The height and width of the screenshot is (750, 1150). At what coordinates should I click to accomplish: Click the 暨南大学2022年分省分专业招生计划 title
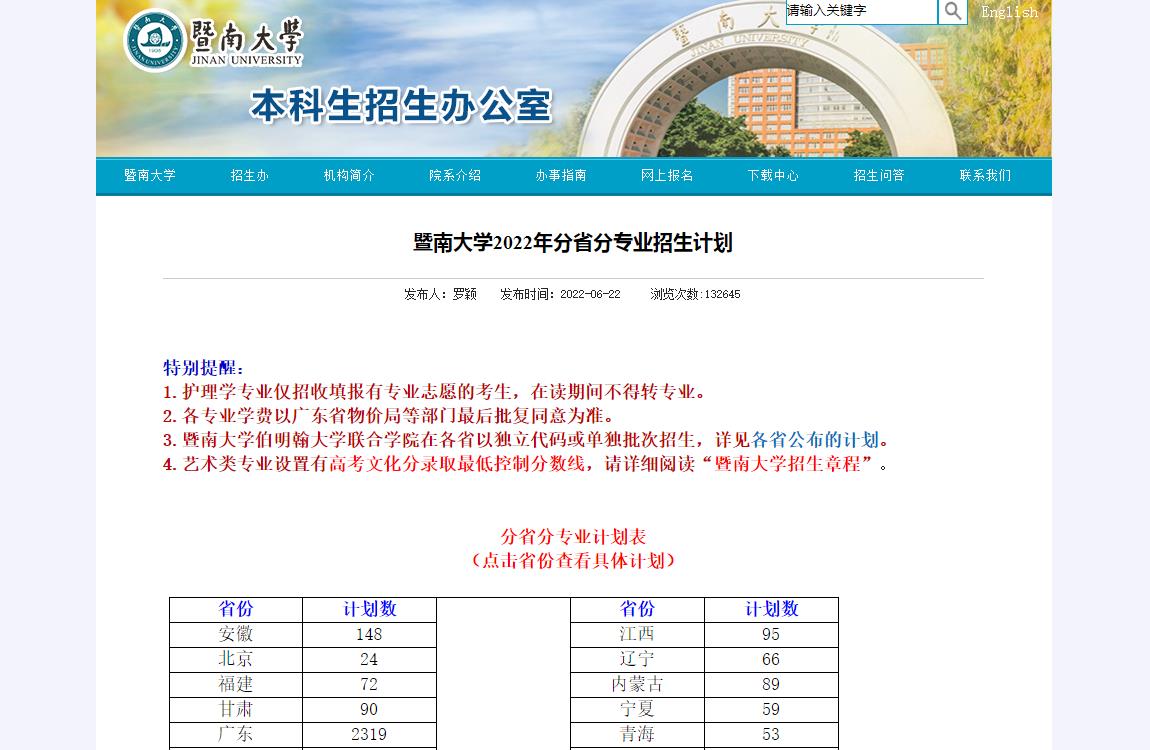[x=573, y=243]
